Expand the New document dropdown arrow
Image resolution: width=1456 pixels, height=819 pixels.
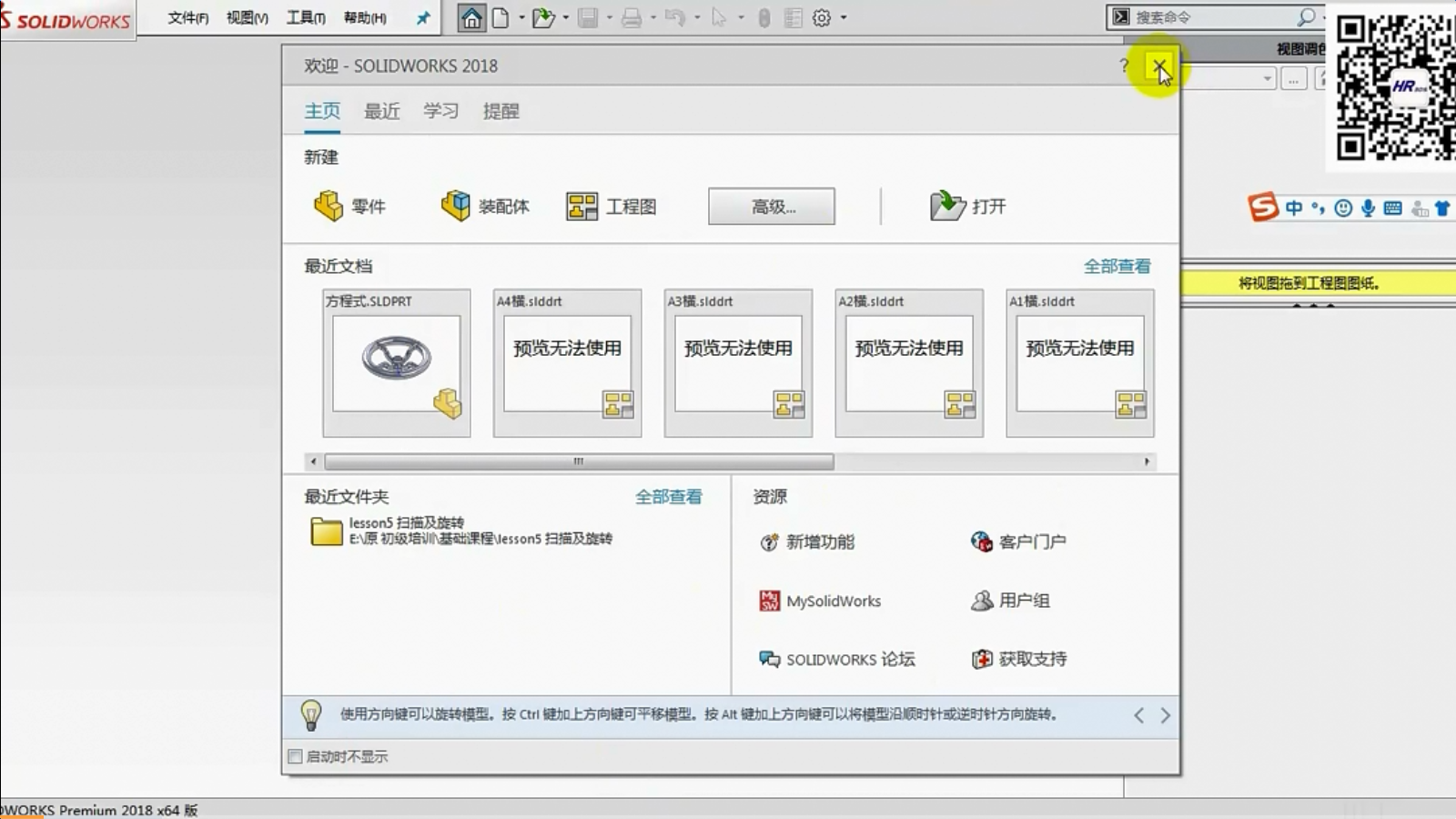coord(521,18)
